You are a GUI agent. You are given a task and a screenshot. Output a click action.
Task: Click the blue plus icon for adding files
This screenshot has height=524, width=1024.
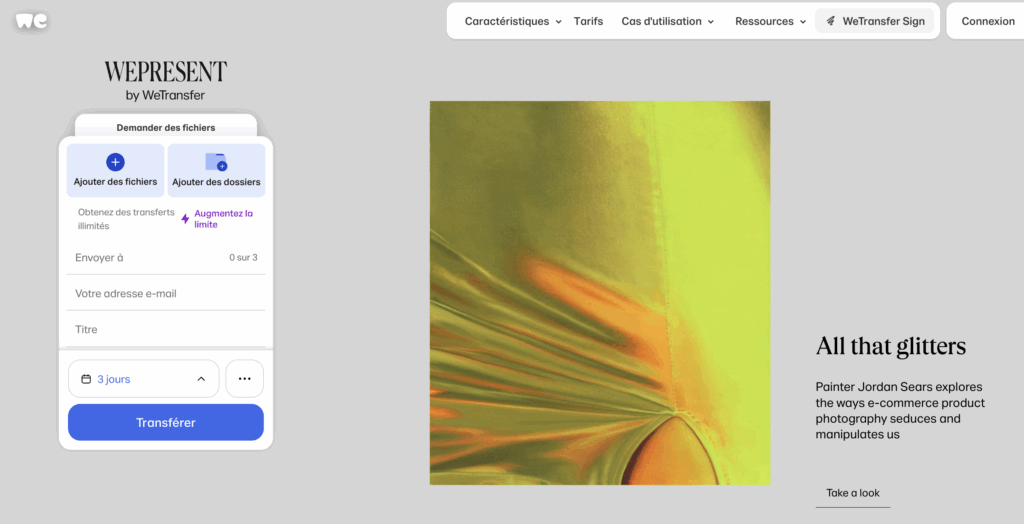point(115,162)
